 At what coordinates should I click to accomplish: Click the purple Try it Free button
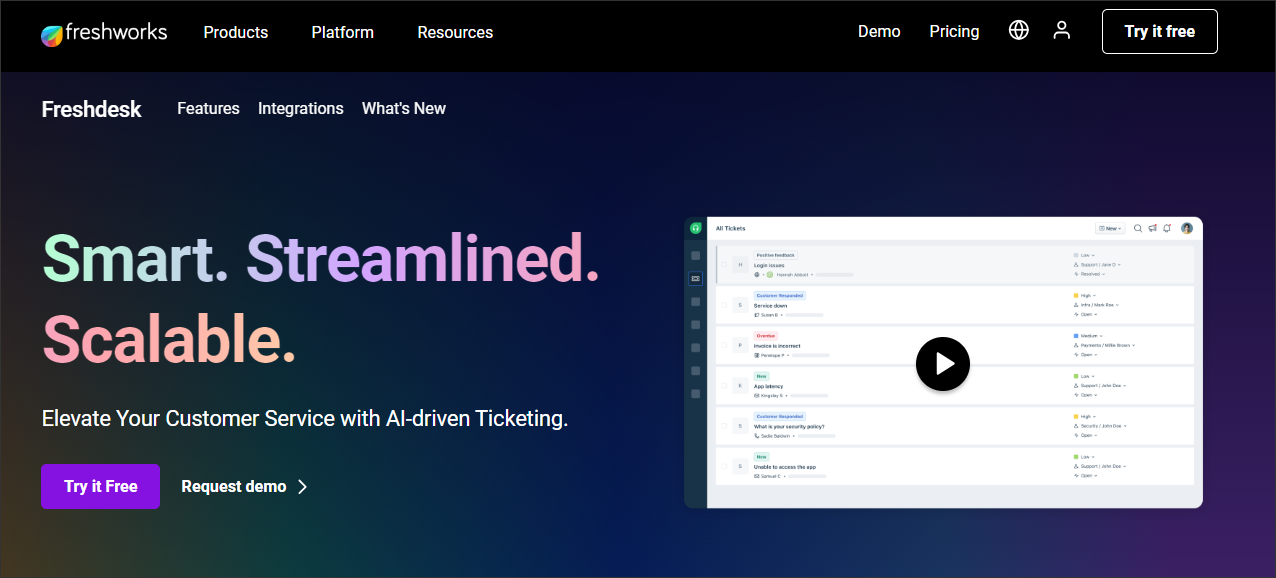[101, 486]
